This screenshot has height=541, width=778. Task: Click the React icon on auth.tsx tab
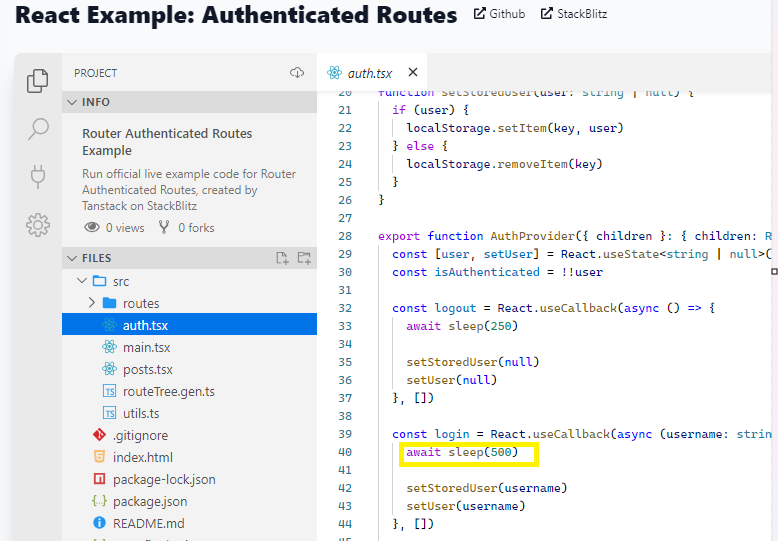coord(334,73)
